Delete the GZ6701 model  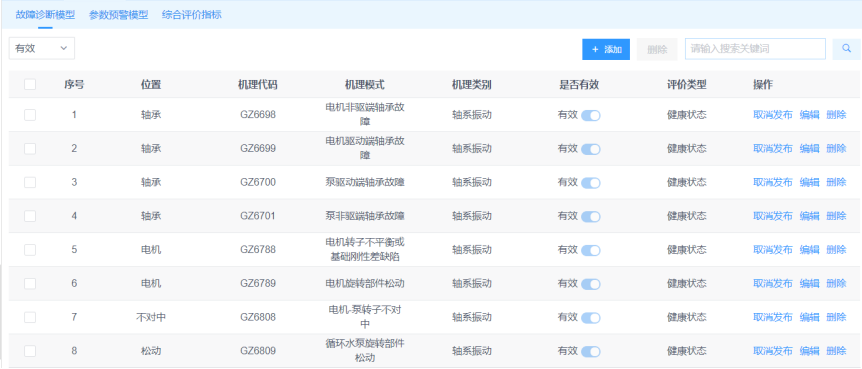point(836,216)
